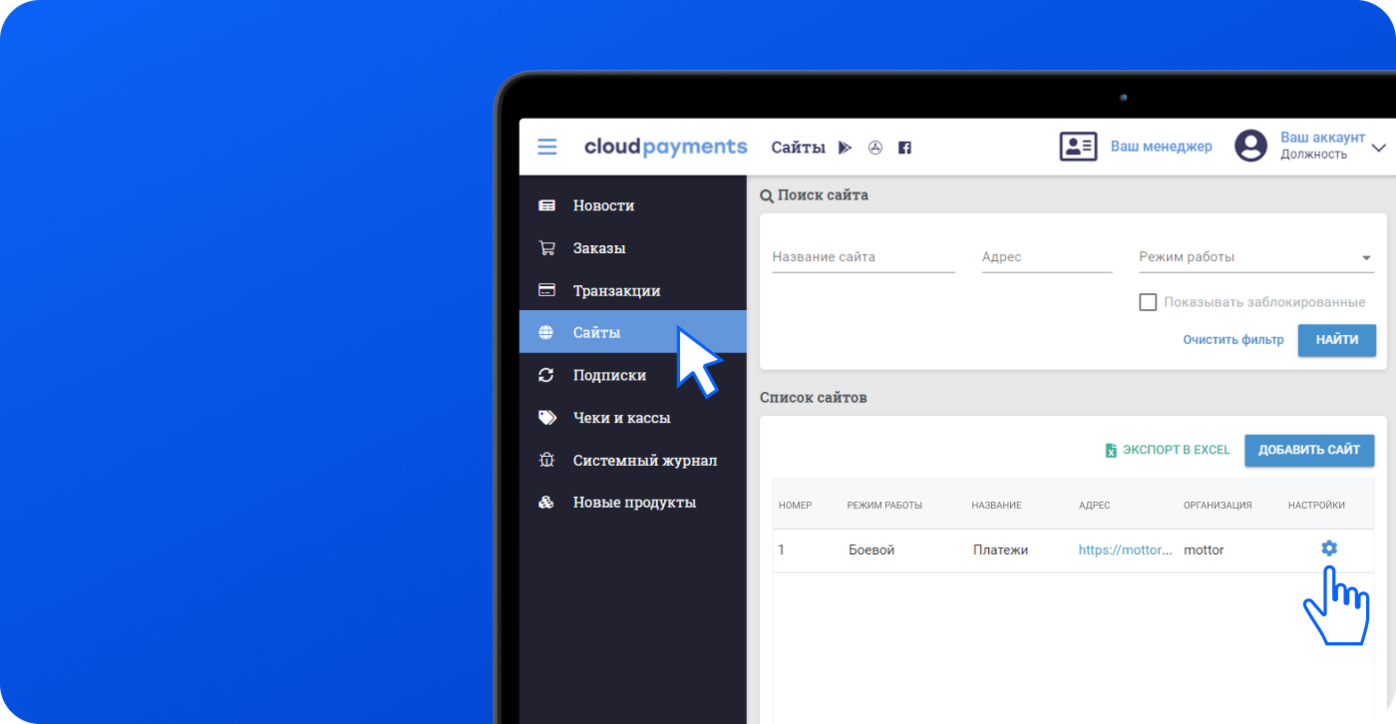Open Ваш менеджер link
Image resolution: width=1396 pixels, height=724 pixels.
pyautogui.click(x=1161, y=147)
